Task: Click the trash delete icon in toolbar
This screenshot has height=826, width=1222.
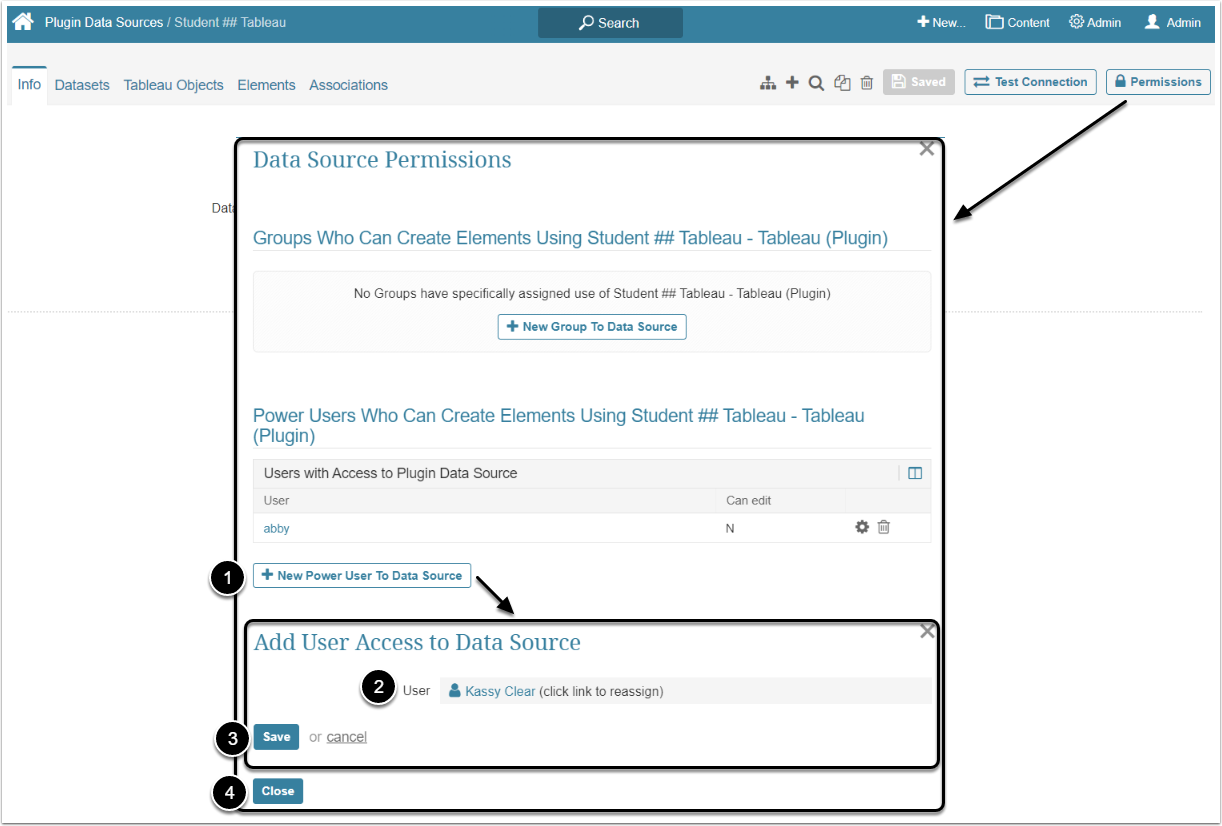Action: [x=867, y=83]
